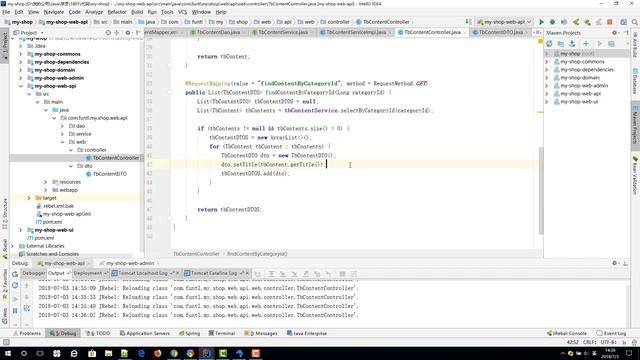Run Maven build green arrow
This screenshot has width=640, height=360.
(600, 43)
